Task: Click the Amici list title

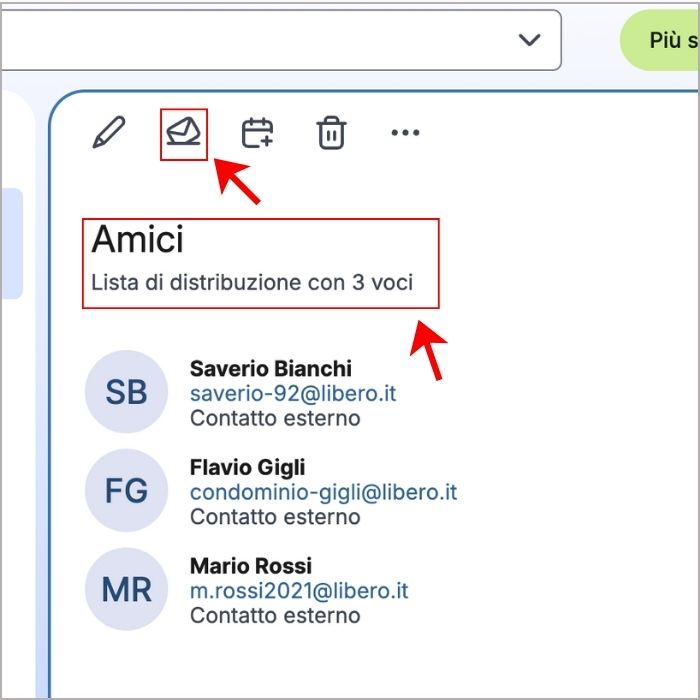Action: [x=138, y=239]
